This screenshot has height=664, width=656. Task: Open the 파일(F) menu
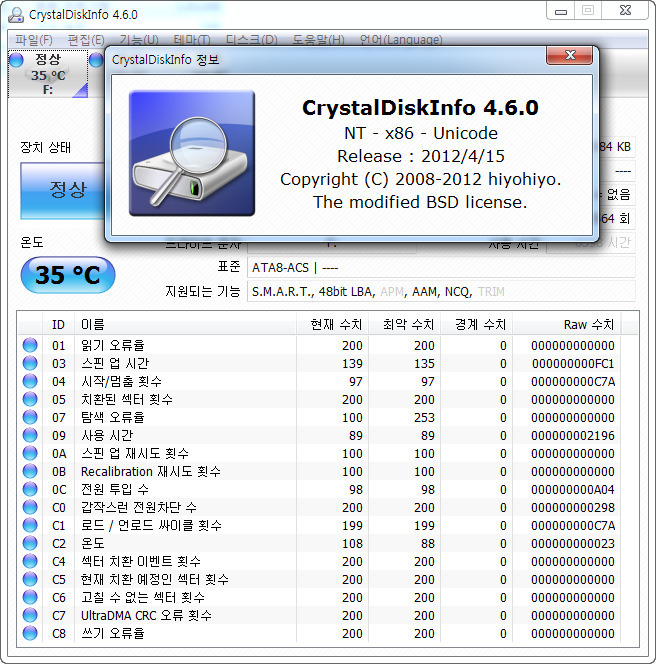(34, 40)
